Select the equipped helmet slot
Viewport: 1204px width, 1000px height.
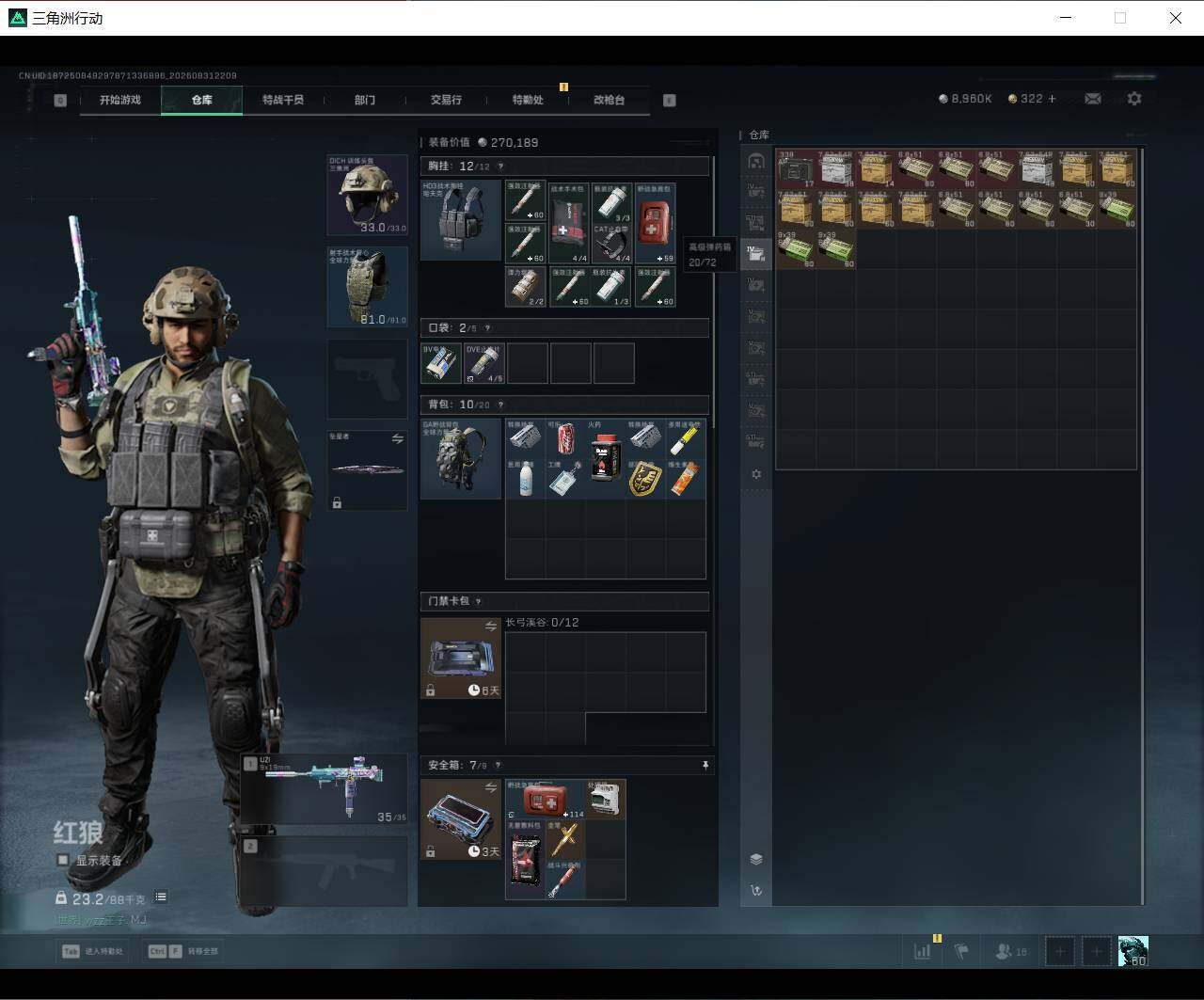pyautogui.click(x=367, y=195)
